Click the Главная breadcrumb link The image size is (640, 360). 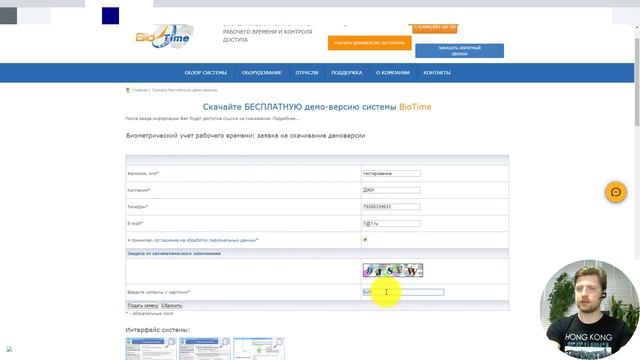click(x=139, y=90)
